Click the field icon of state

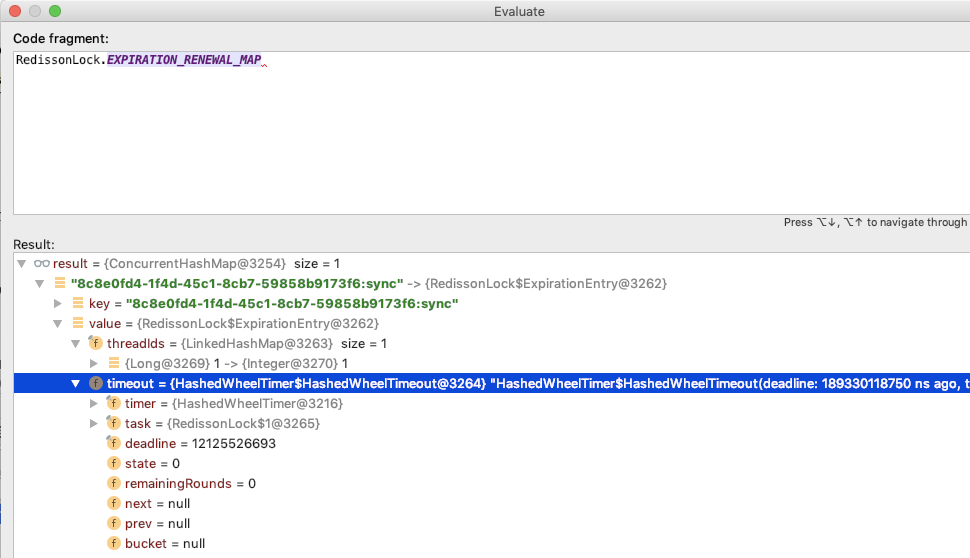tap(113, 463)
